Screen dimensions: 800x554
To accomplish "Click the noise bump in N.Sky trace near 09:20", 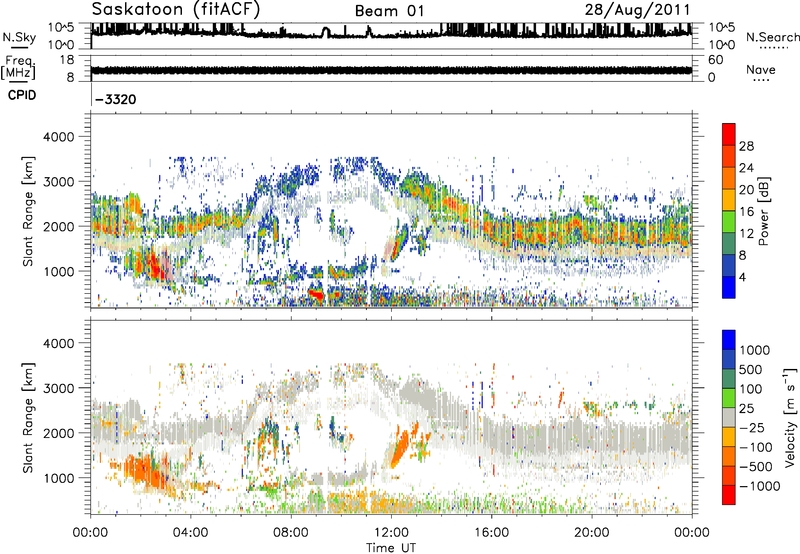I will pyautogui.click(x=326, y=32).
